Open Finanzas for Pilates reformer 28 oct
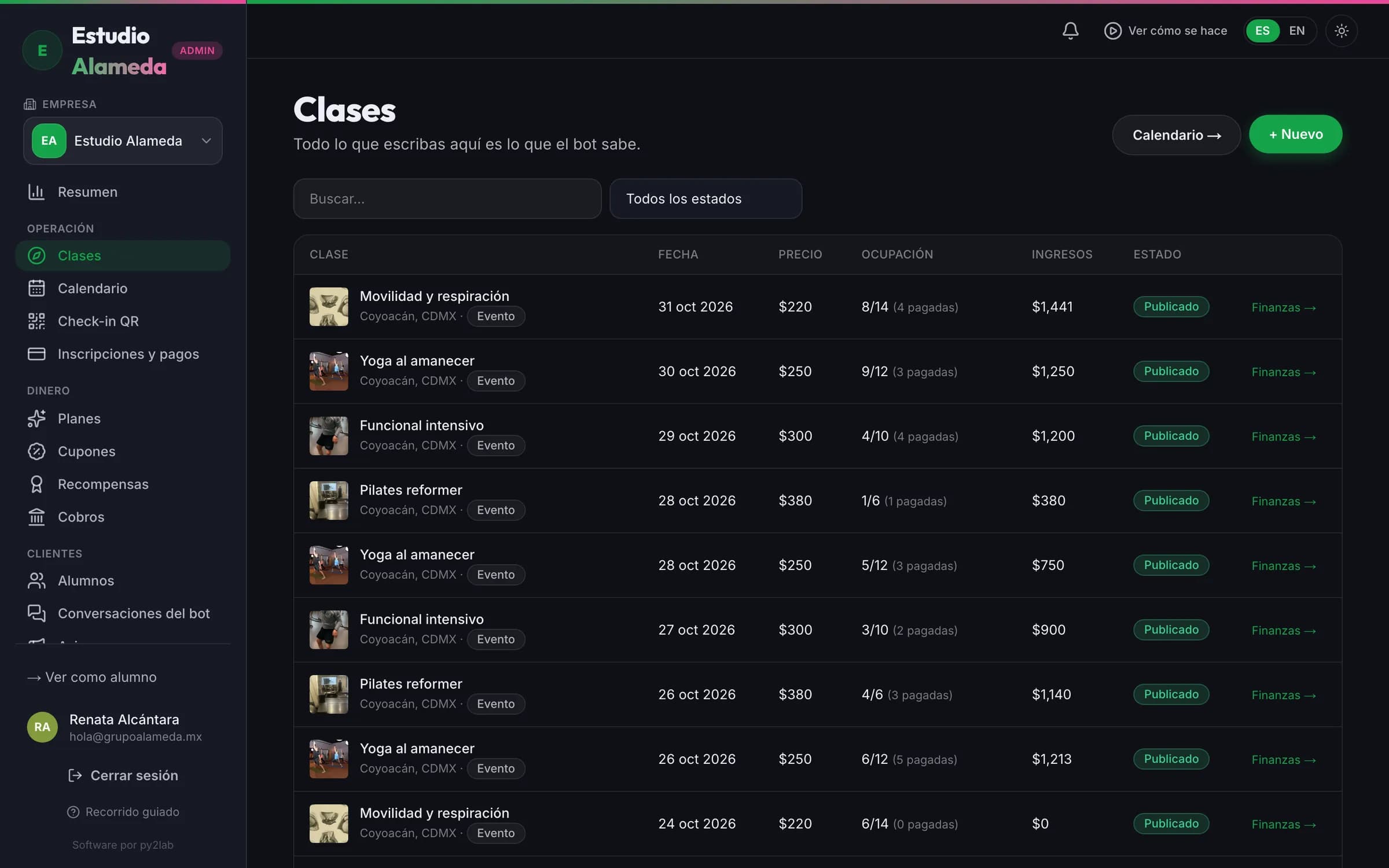The height and width of the screenshot is (868, 1389). [1284, 501]
